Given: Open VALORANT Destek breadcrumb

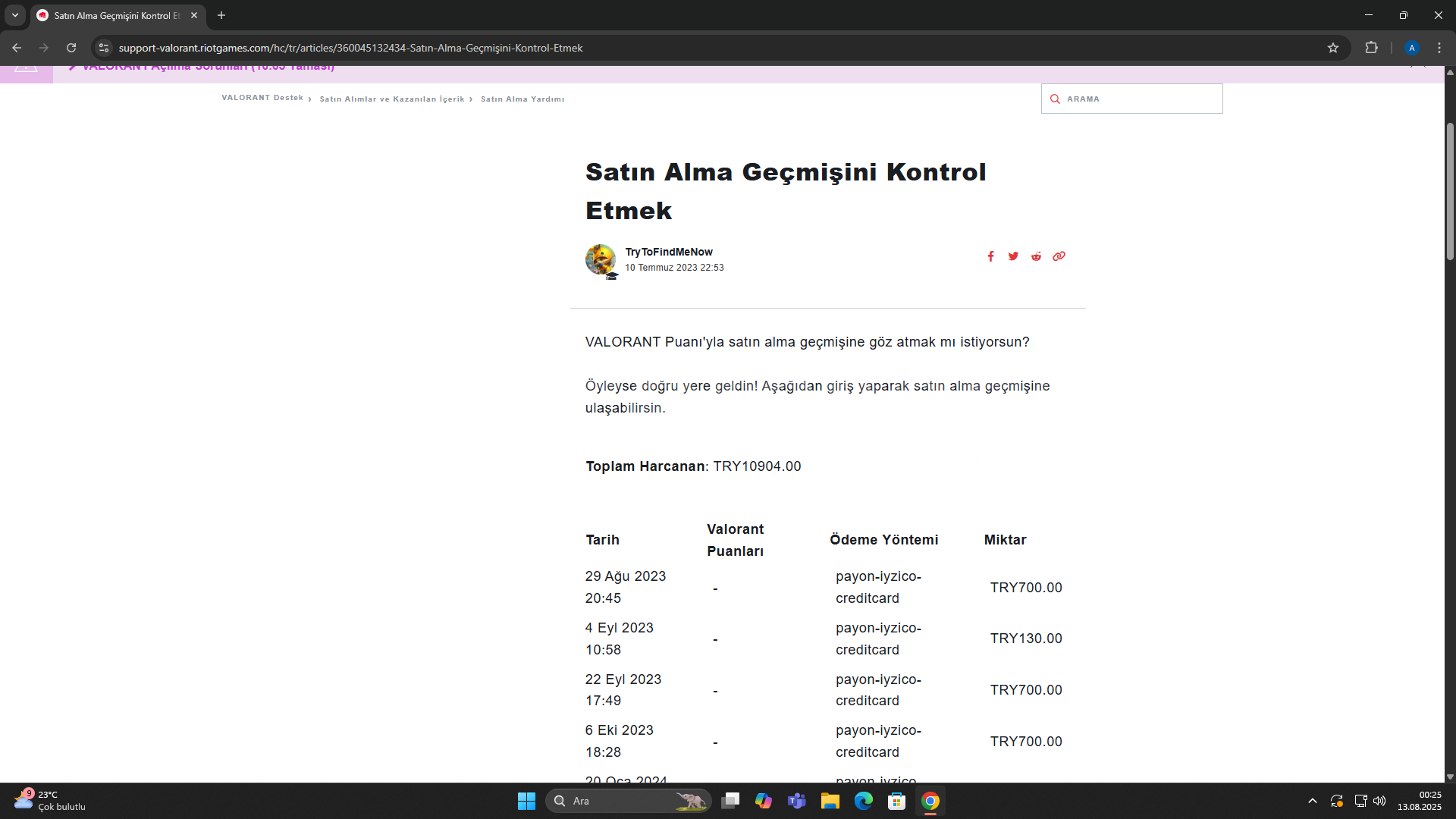Looking at the screenshot, I should [x=262, y=98].
